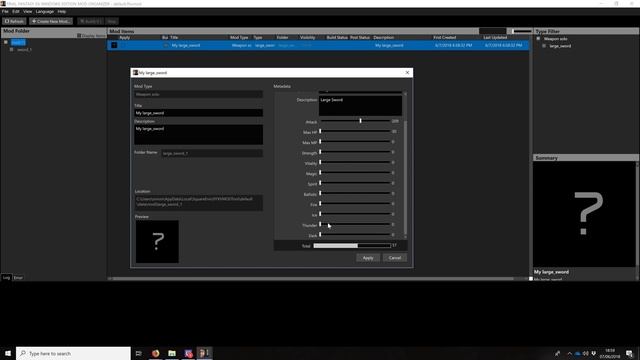640x360 pixels.
Task: Click the Magic slider
Action: tap(355, 173)
